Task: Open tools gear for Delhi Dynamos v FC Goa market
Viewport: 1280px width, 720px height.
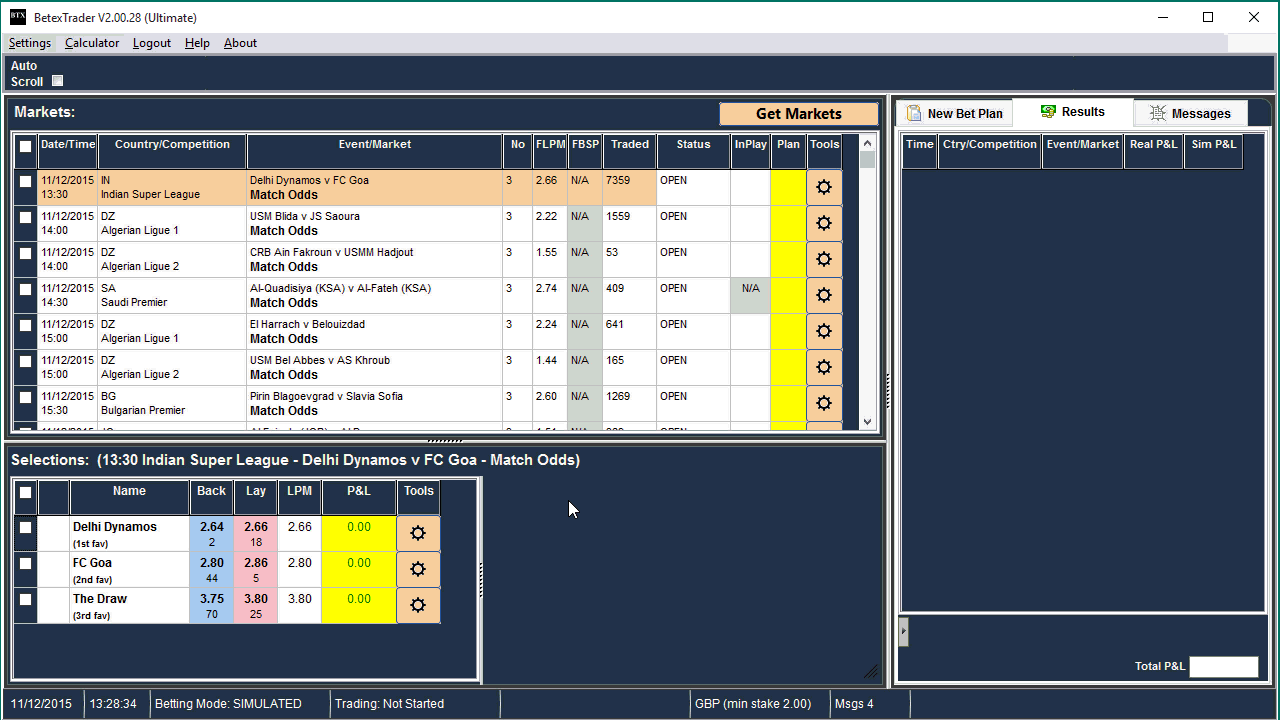Action: click(824, 187)
